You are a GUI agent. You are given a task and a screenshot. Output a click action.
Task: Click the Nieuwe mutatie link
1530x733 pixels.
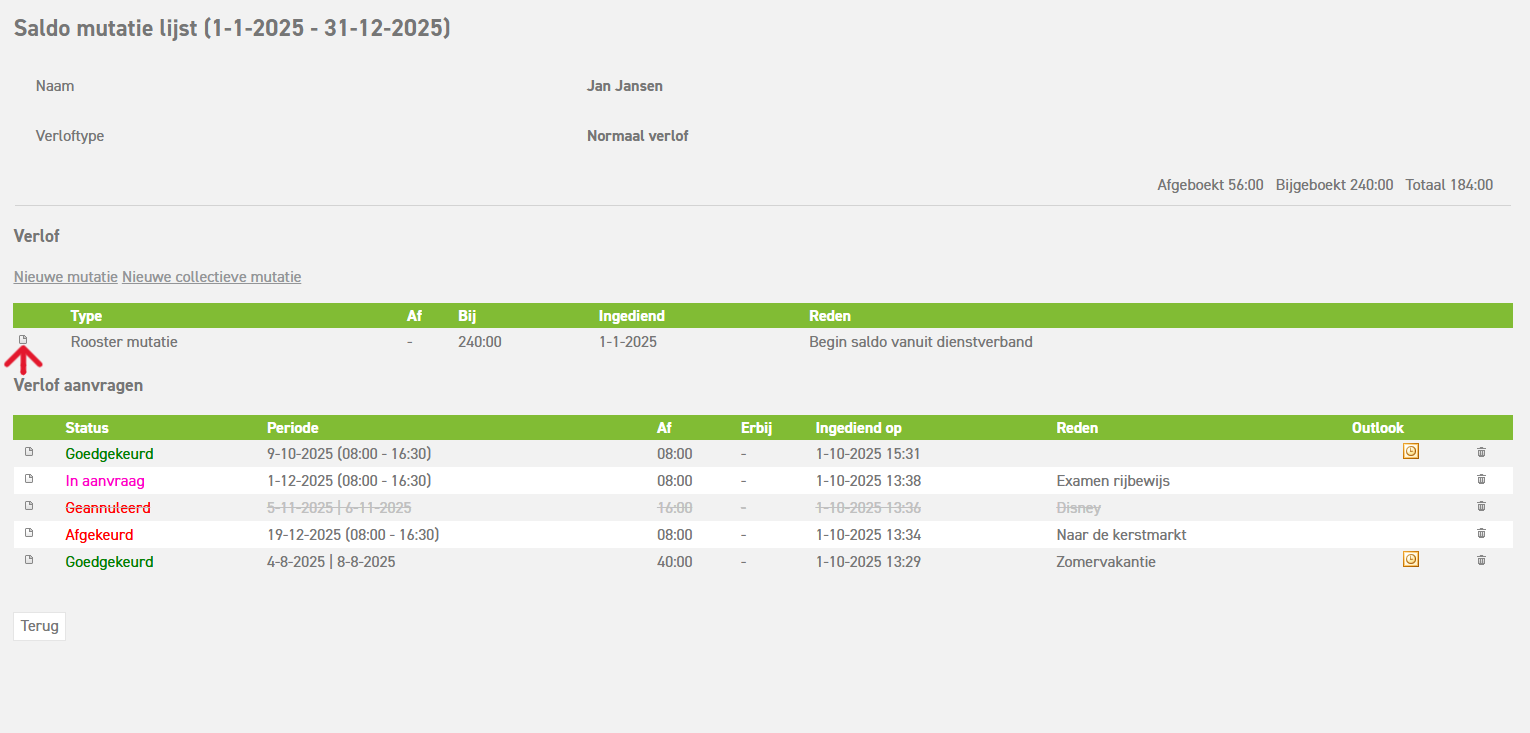coord(66,277)
